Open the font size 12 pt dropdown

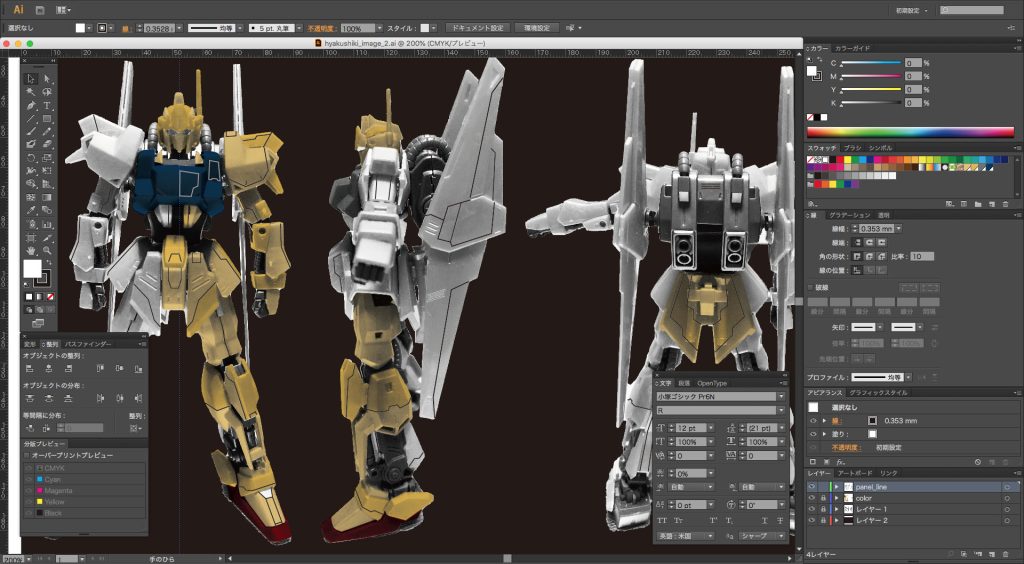[x=706, y=428]
